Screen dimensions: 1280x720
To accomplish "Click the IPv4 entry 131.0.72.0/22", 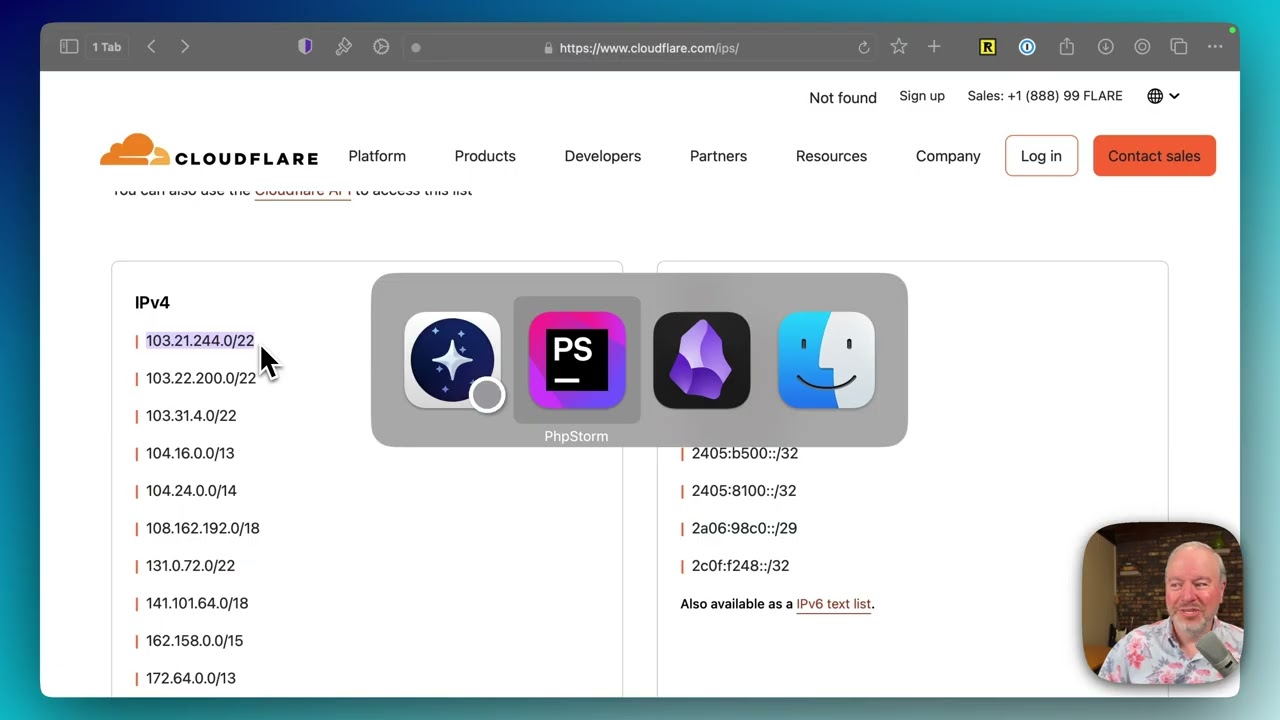I will (190, 566).
